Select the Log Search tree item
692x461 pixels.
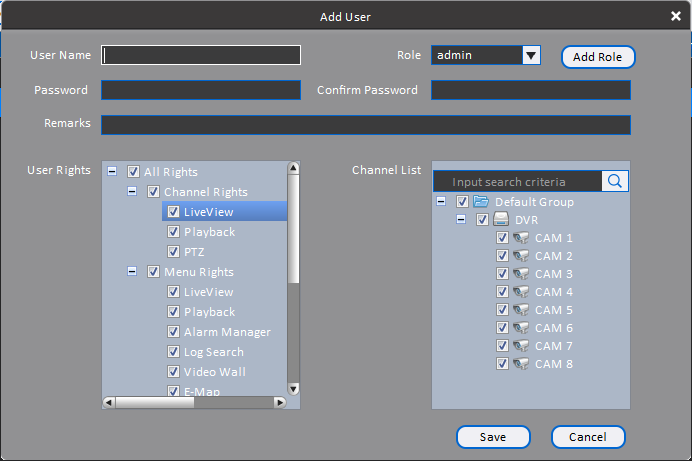[214, 352]
